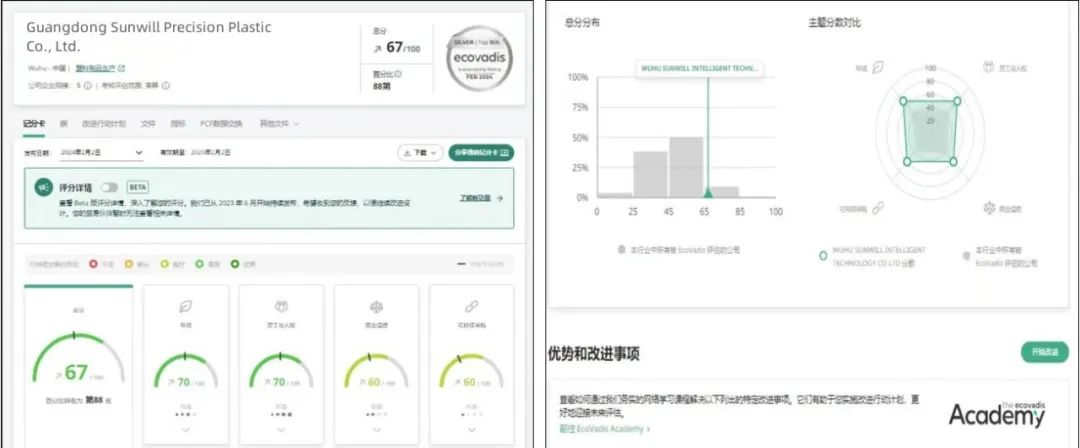Click the chain-link icon beside the radar chart

[877, 208]
